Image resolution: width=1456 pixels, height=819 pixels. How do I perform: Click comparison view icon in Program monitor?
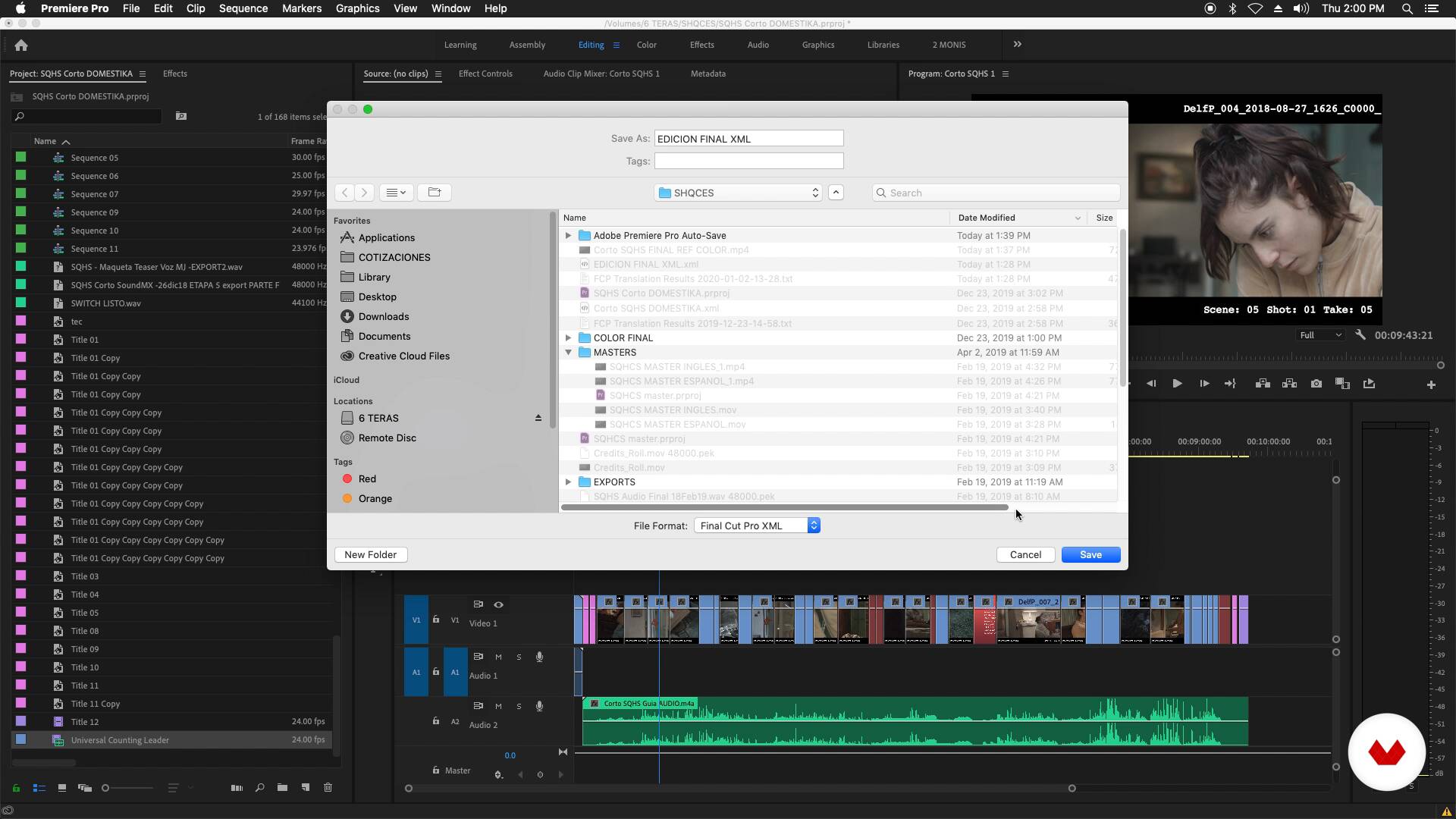click(x=1342, y=384)
